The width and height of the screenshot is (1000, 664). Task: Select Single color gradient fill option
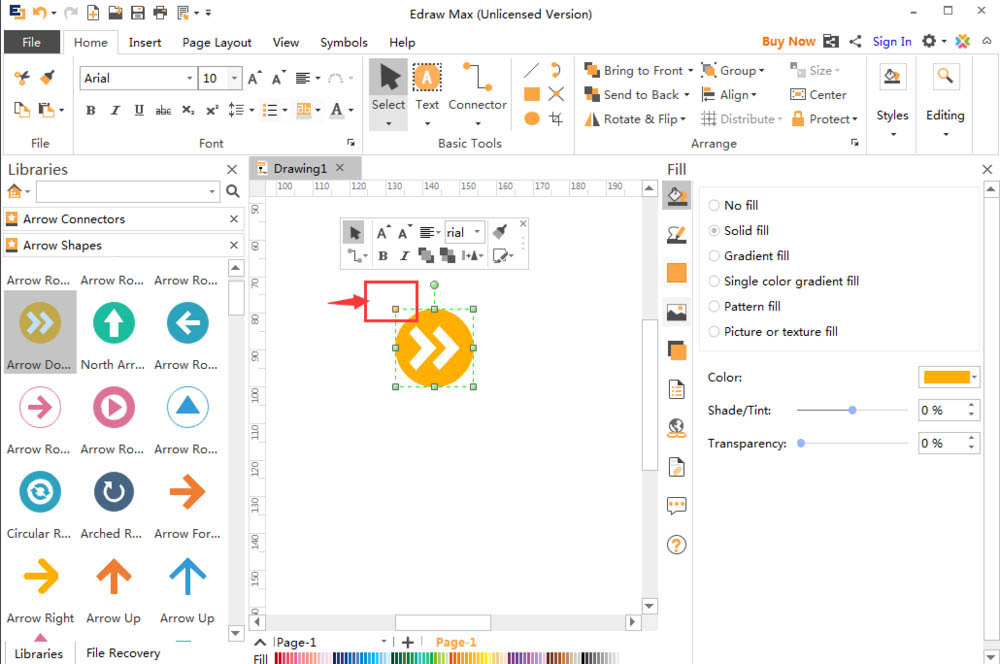pyautogui.click(x=714, y=281)
